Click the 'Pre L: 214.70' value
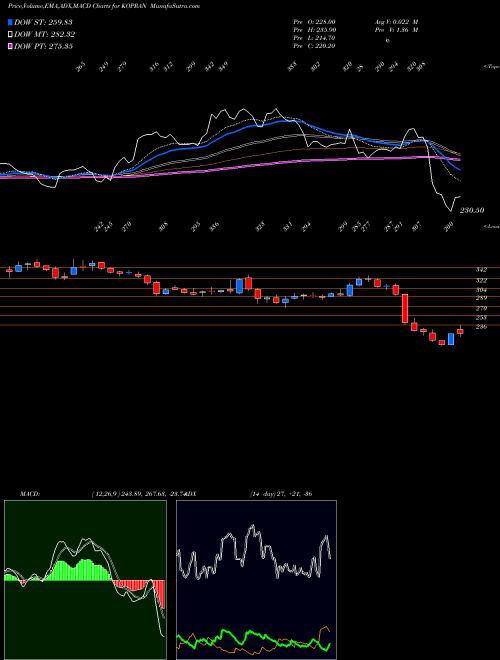Image resolution: width=500 pixels, height=660 pixels. pos(314,38)
